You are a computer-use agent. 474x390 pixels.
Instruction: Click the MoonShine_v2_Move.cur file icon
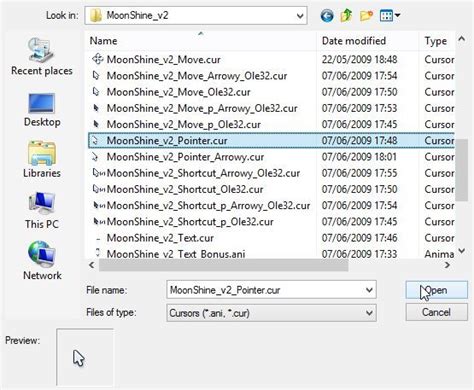(97, 59)
